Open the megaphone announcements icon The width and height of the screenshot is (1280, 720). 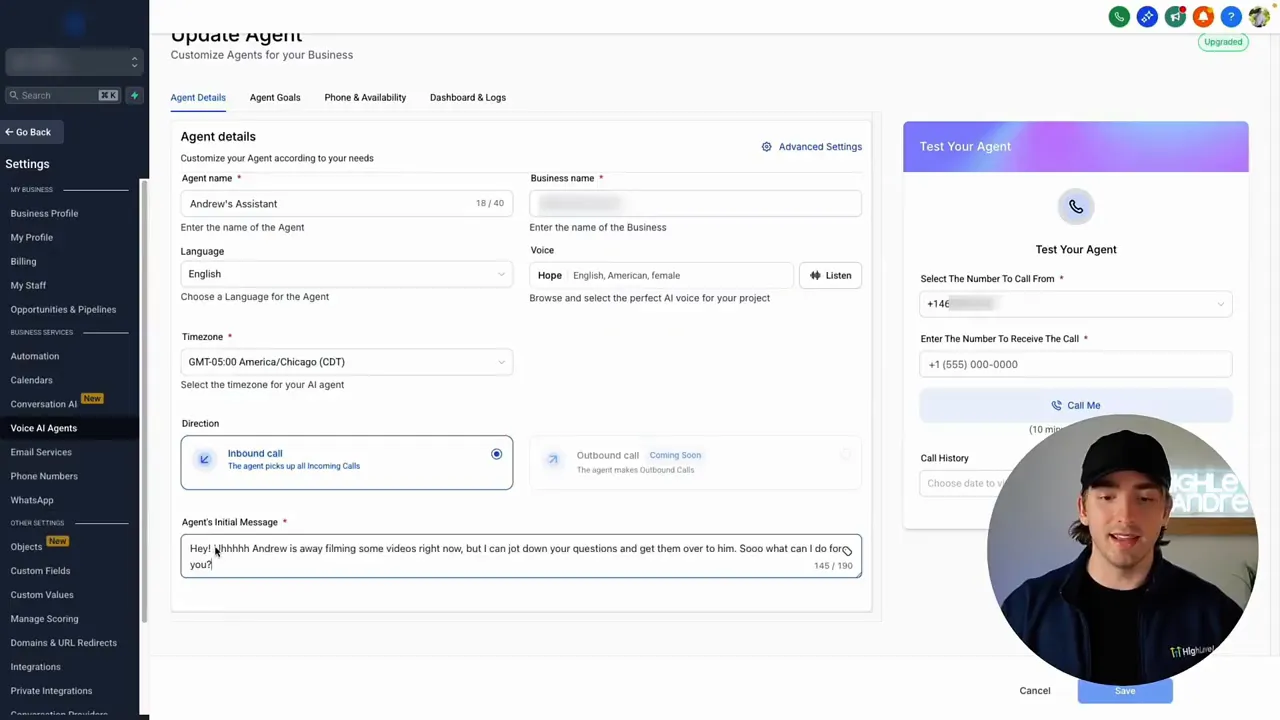1175,17
